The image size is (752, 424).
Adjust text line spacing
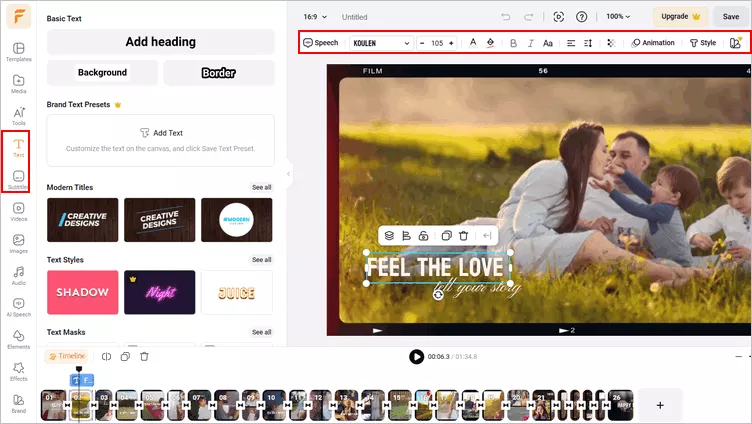point(588,43)
